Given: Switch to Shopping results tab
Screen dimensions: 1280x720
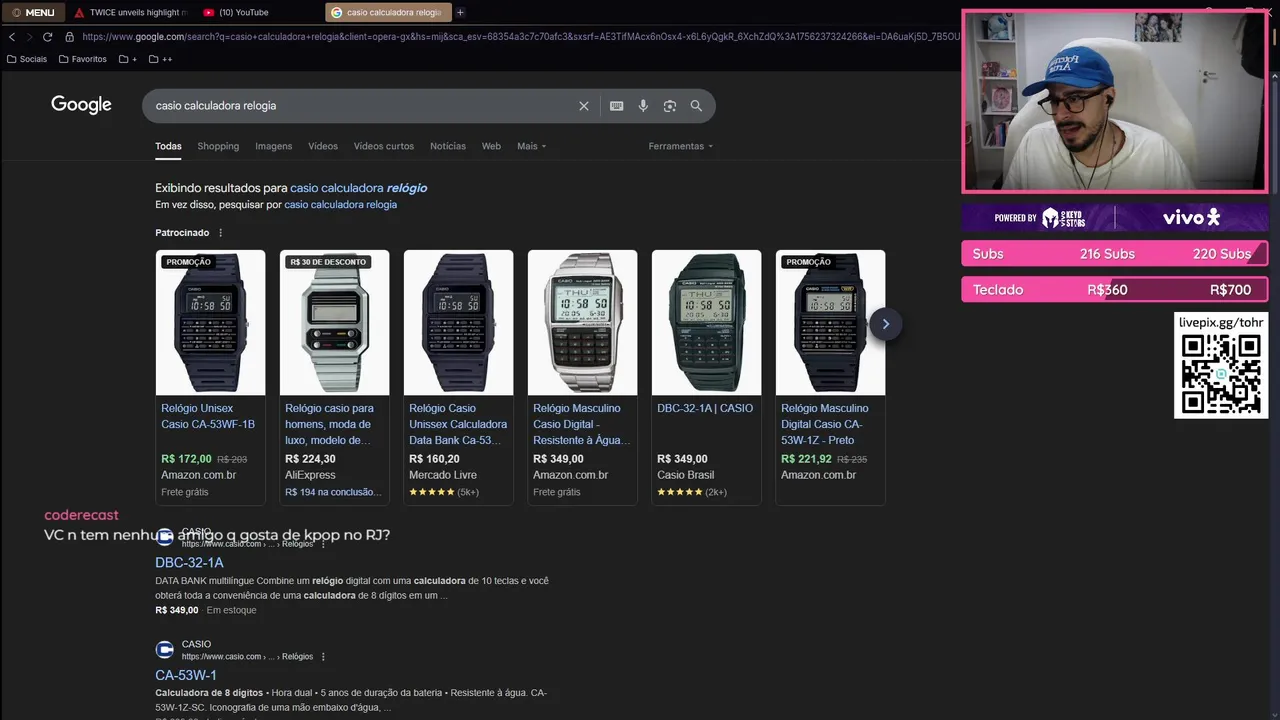Looking at the screenshot, I should click(218, 146).
